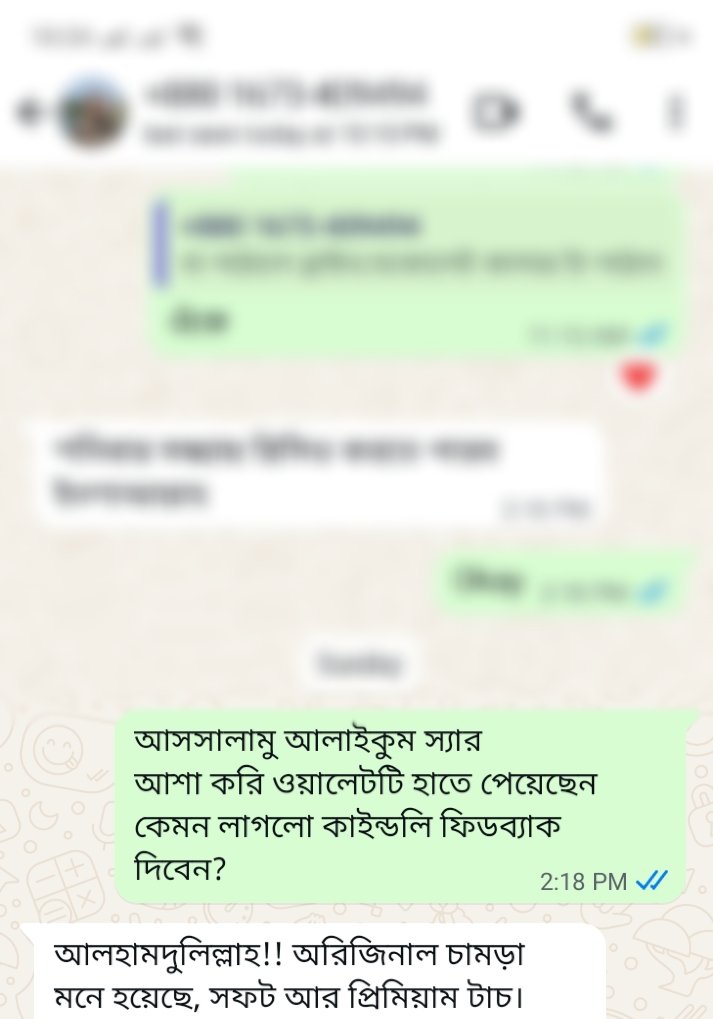Open the contact's profile picture

pyautogui.click(x=92, y=112)
